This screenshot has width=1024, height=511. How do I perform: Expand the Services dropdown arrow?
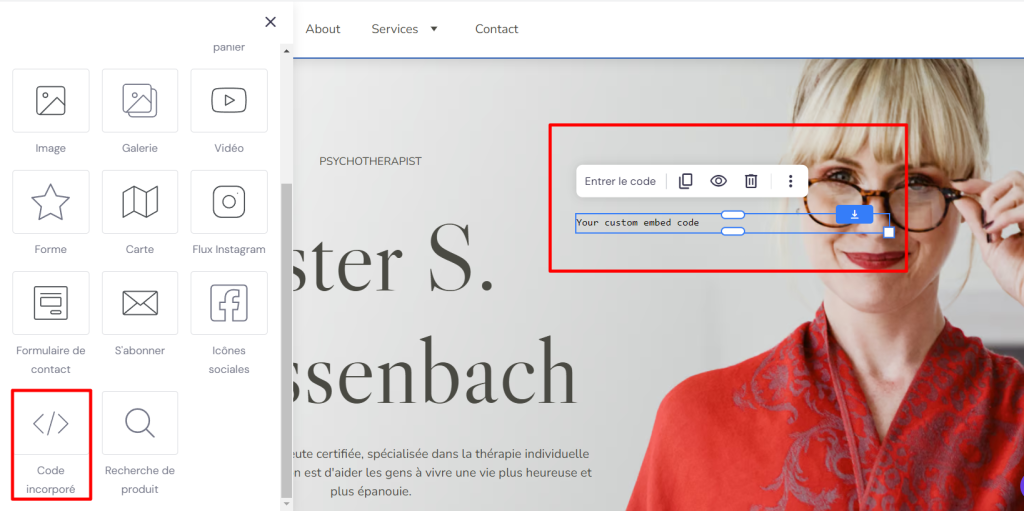434,29
